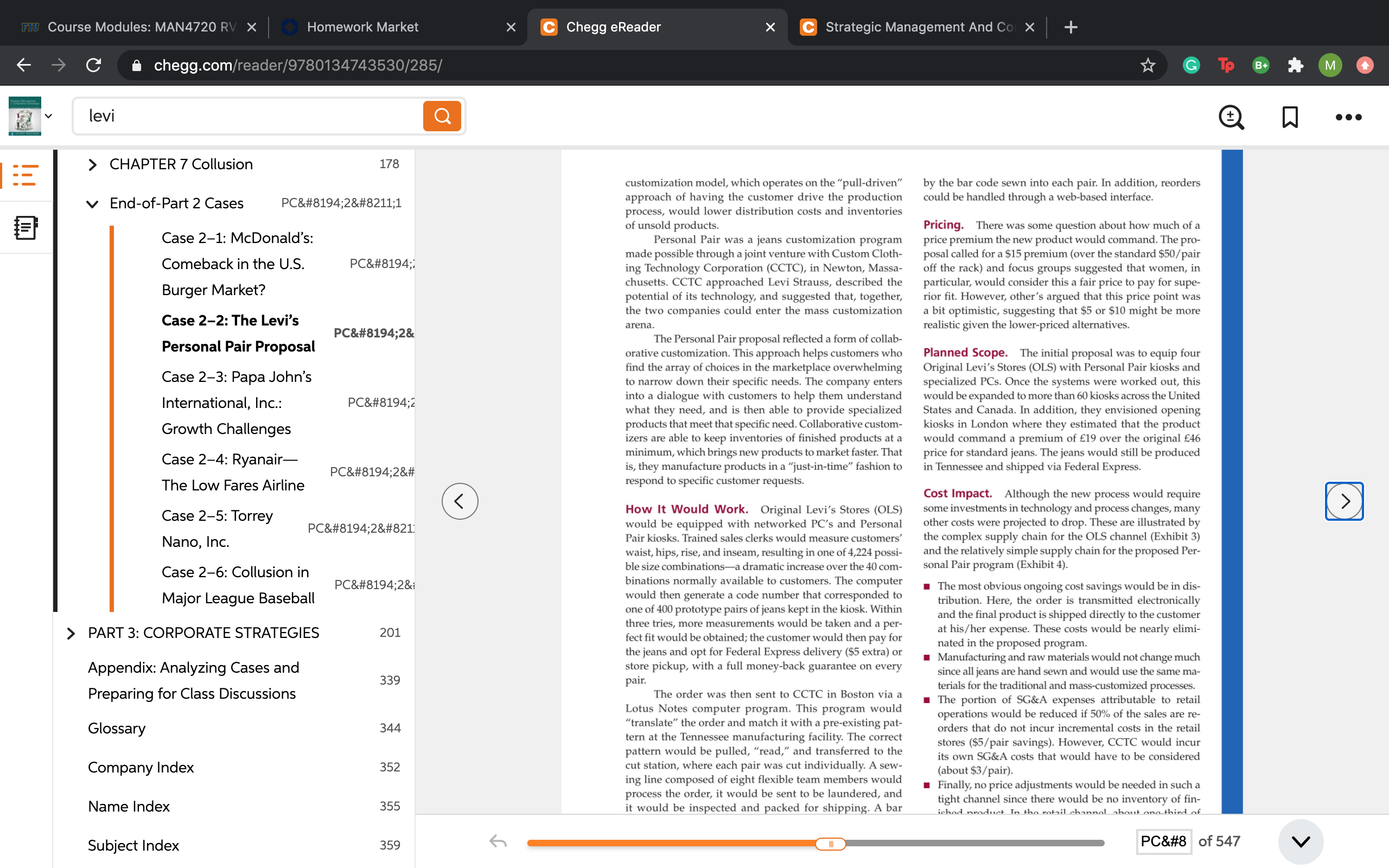Open the notes panel icon
Viewport: 1389px width, 868px height.
point(26,228)
